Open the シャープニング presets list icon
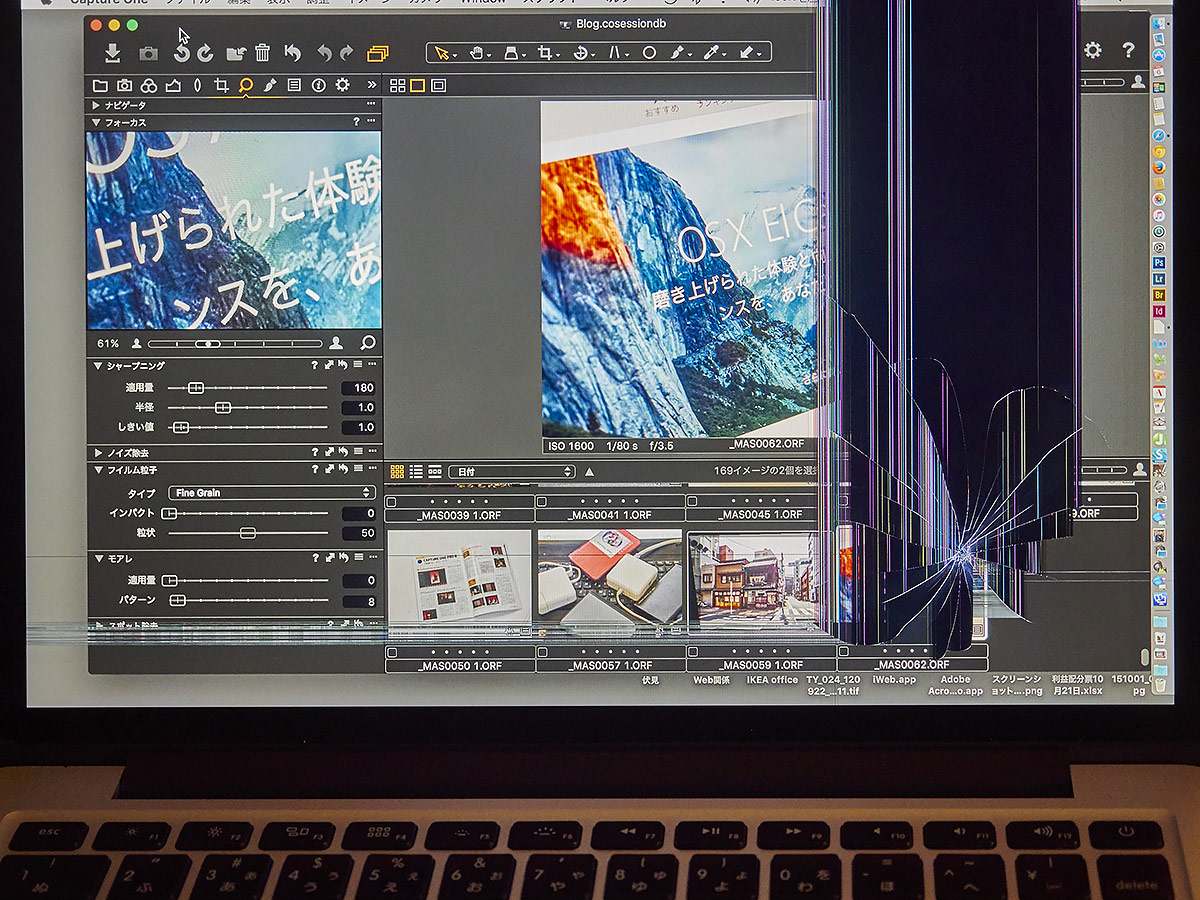Screen dimensions: 1200x900 (x=357, y=366)
